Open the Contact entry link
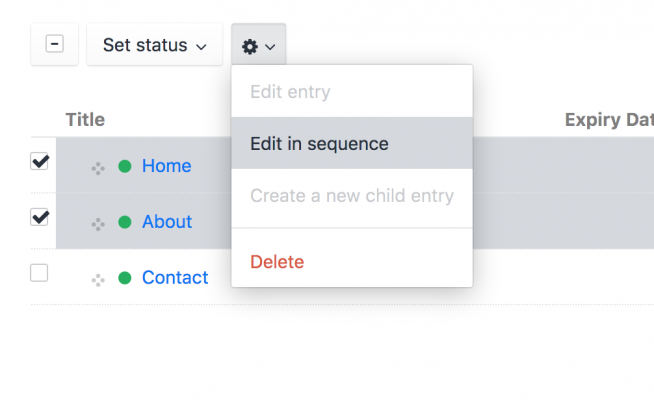 coord(175,278)
